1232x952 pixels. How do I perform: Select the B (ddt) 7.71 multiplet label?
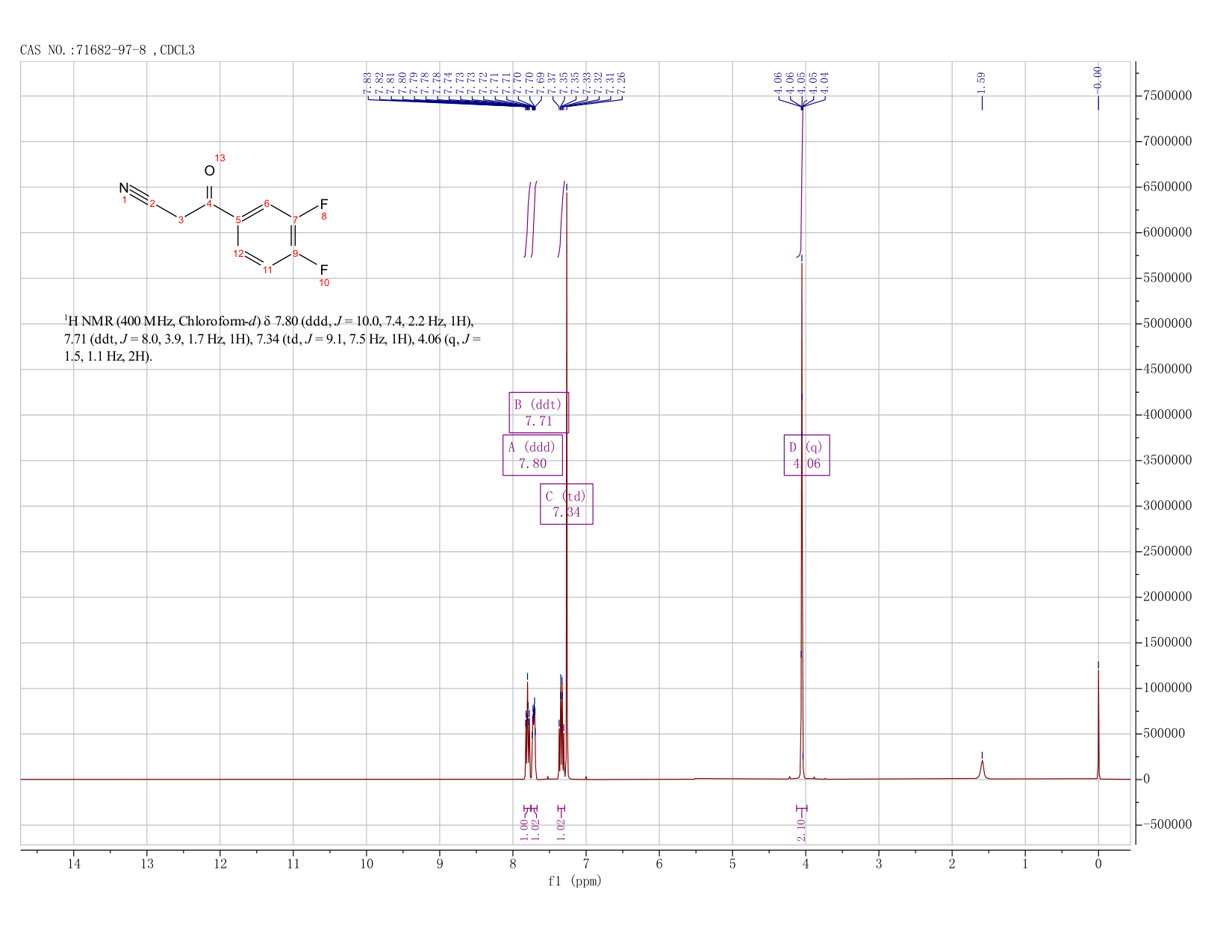click(538, 412)
